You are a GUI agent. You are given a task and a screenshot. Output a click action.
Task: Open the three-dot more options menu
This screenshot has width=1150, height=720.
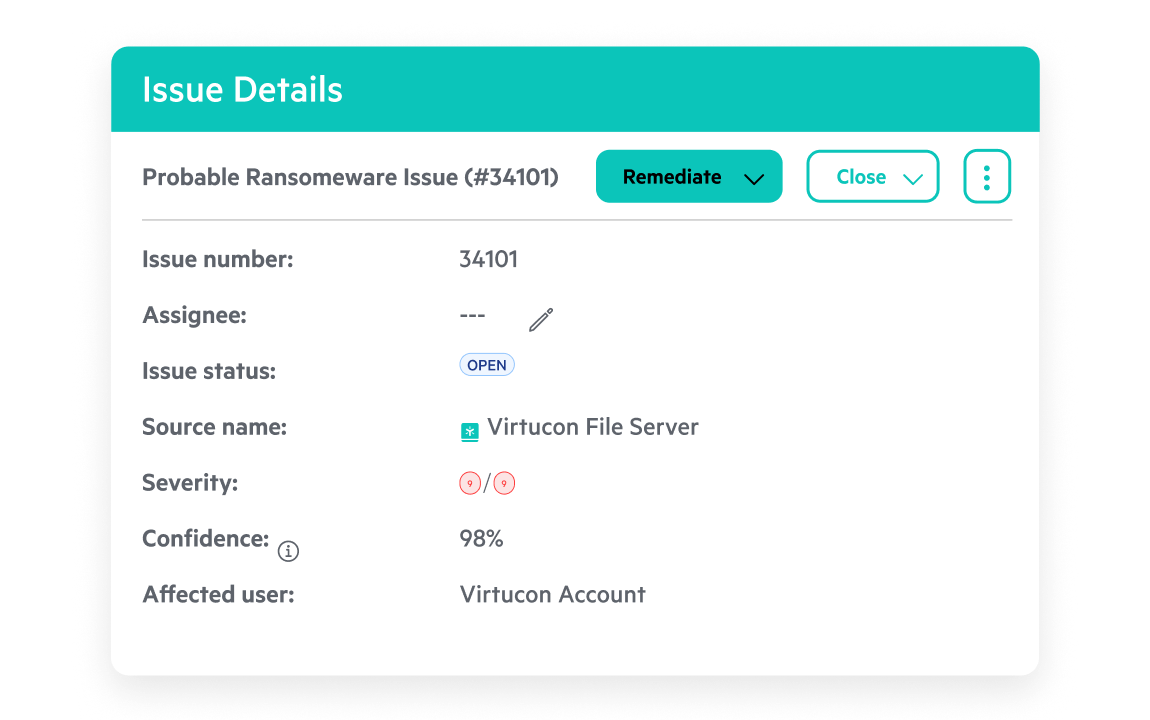pyautogui.click(x=987, y=177)
